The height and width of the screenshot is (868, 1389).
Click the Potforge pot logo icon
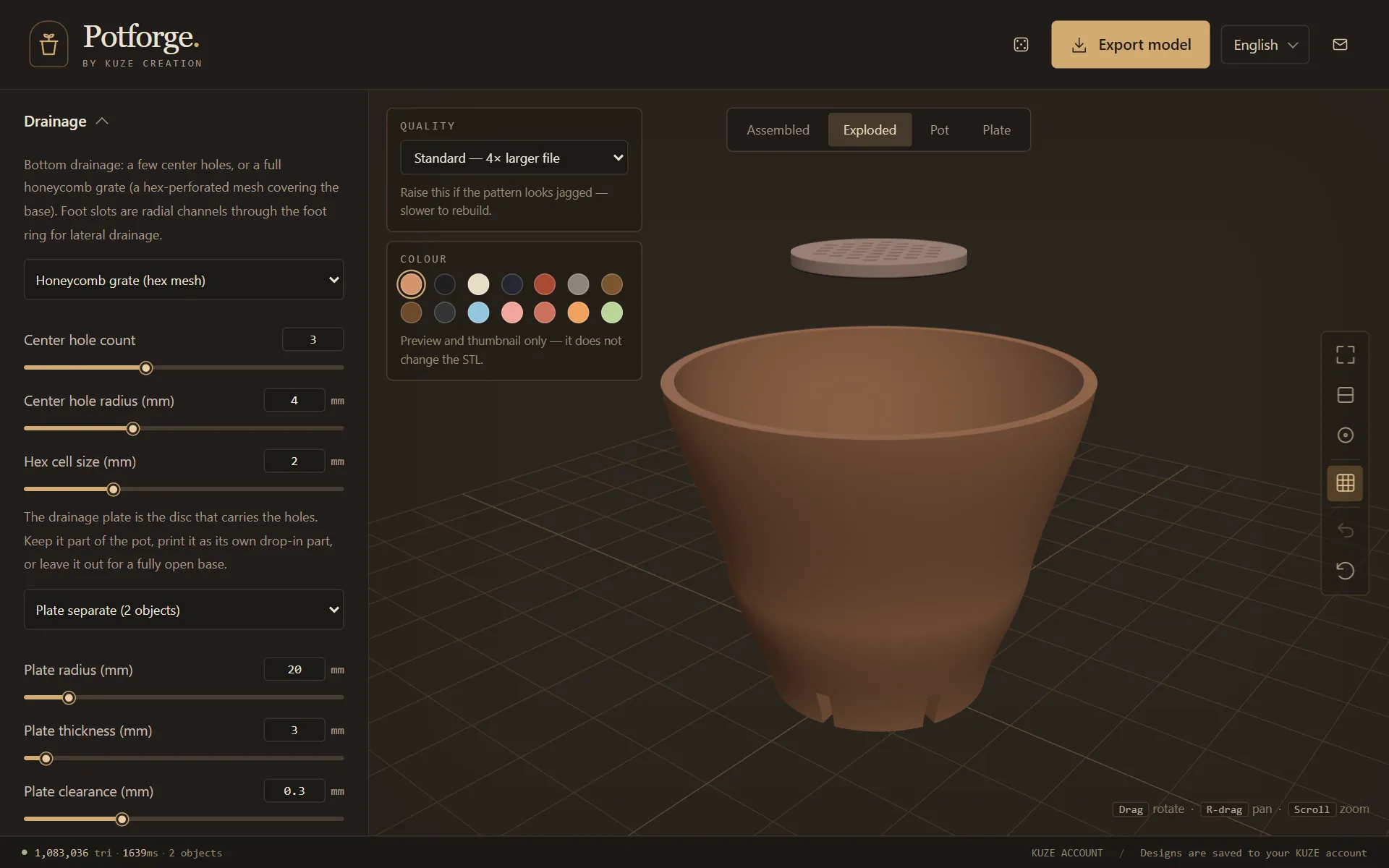click(x=48, y=44)
